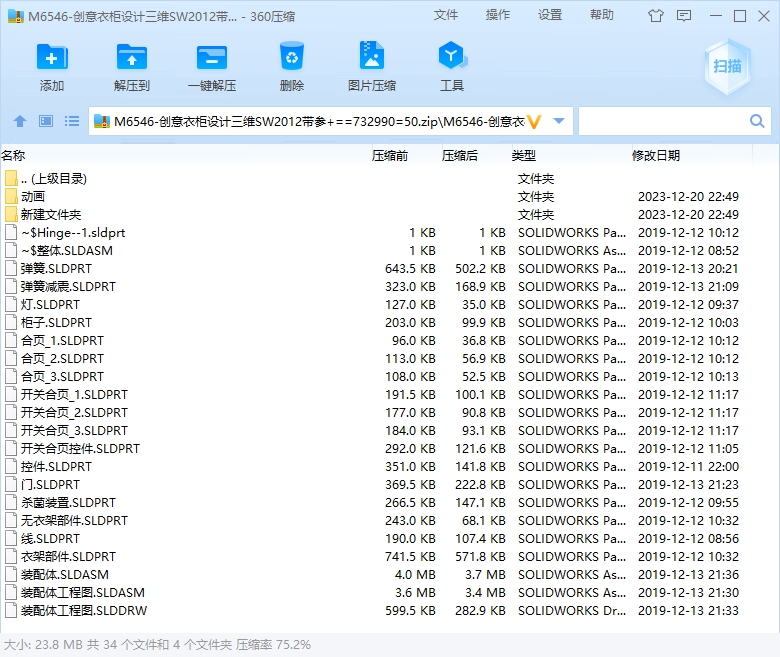Viewport: 780px width, 657px height.
Task: Click the 一键解压 (one-click extract) icon
Action: [211, 57]
